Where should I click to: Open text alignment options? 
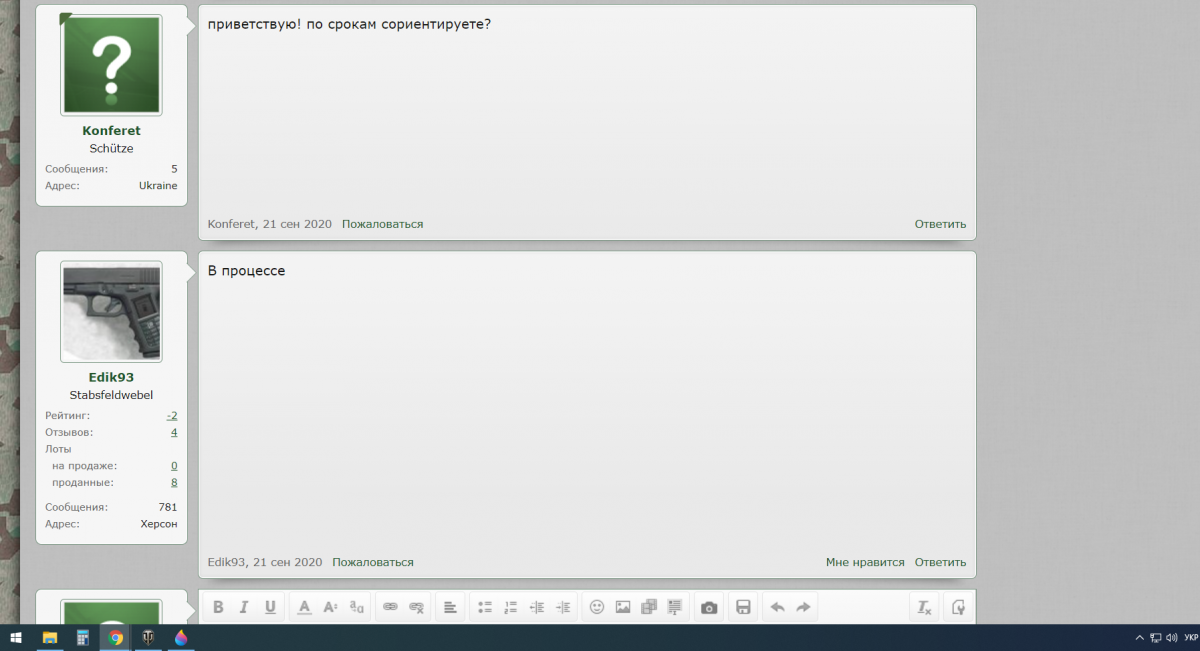[450, 607]
